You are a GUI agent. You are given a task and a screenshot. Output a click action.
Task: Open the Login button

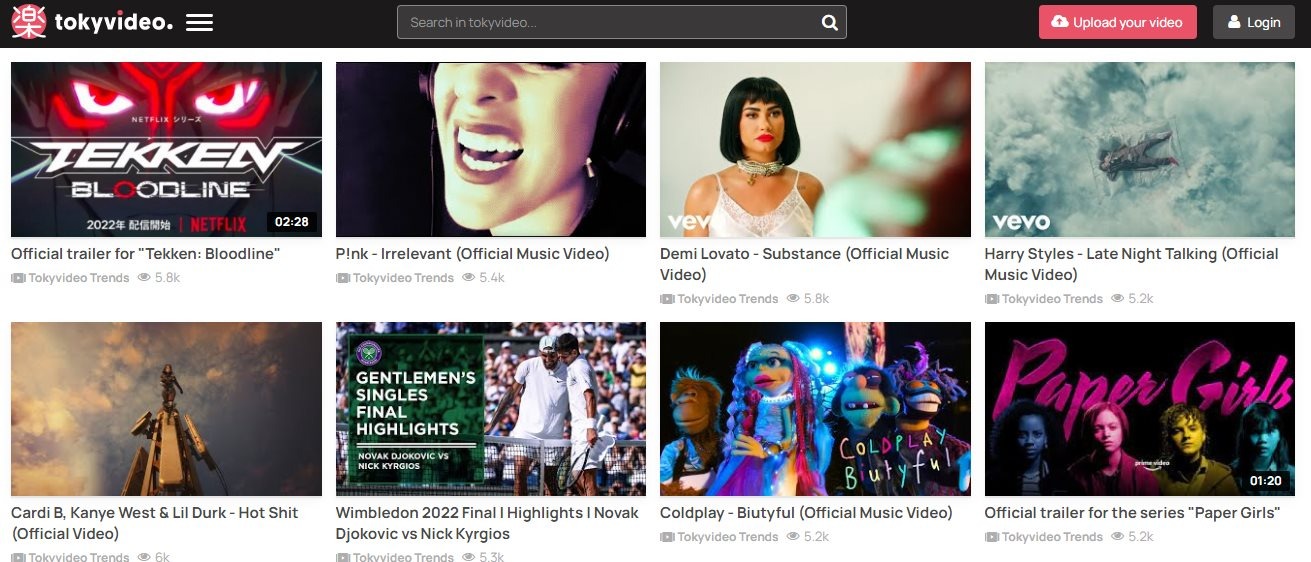coord(1253,22)
